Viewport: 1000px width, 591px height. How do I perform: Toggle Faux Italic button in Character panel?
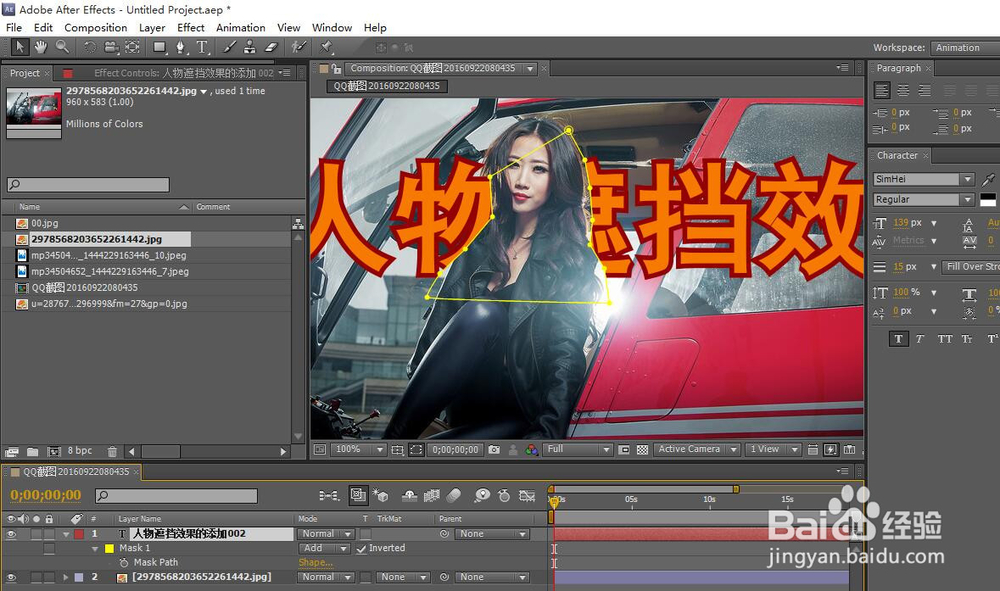[x=920, y=339]
